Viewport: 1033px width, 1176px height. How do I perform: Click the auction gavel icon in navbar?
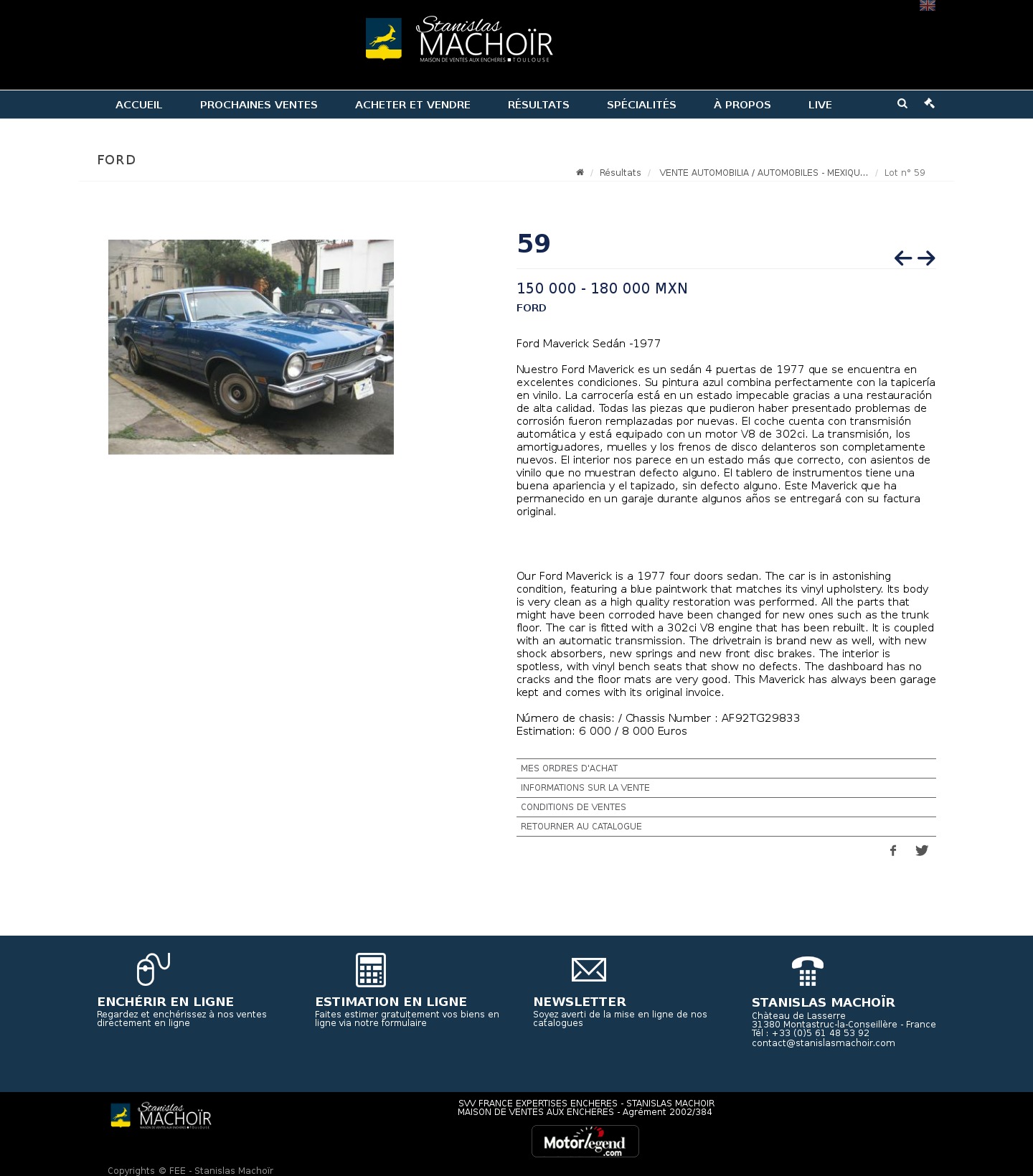tap(929, 103)
